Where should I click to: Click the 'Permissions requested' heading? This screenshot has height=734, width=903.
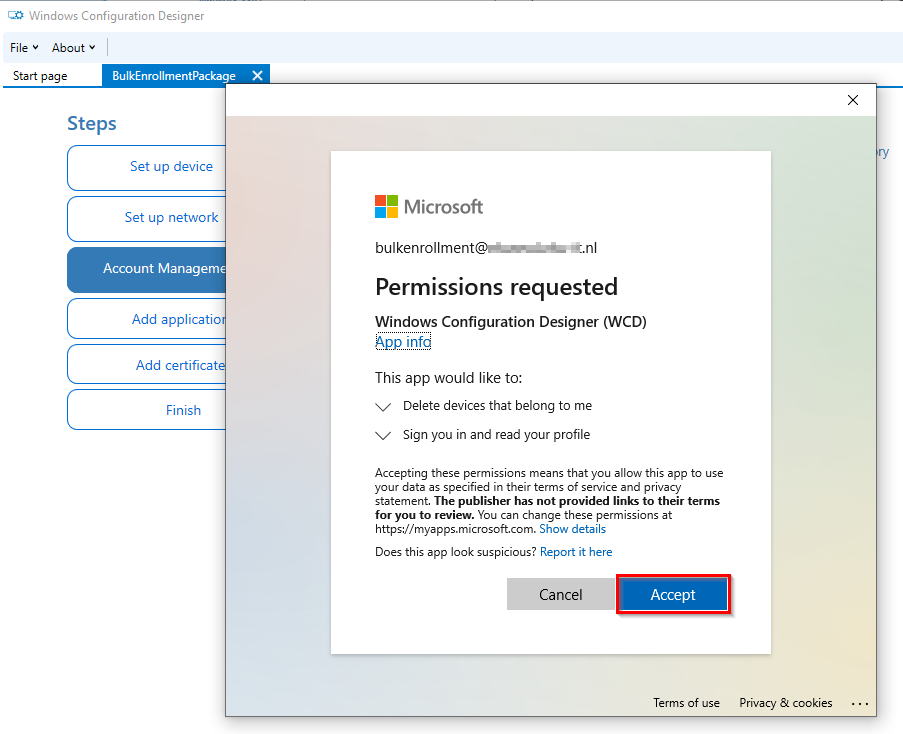click(x=496, y=287)
